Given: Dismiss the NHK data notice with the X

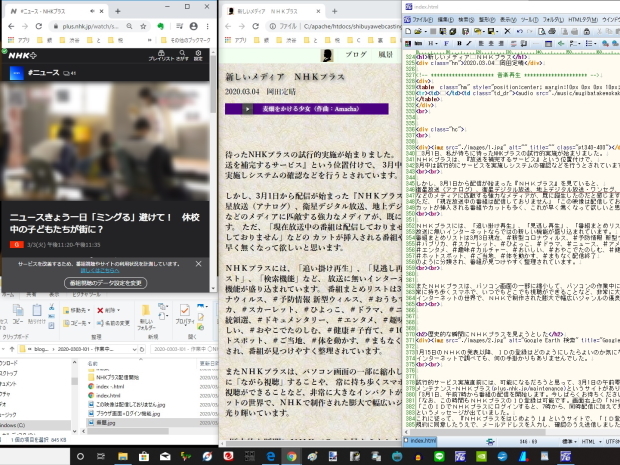Looking at the screenshot, I should [x=198, y=263].
